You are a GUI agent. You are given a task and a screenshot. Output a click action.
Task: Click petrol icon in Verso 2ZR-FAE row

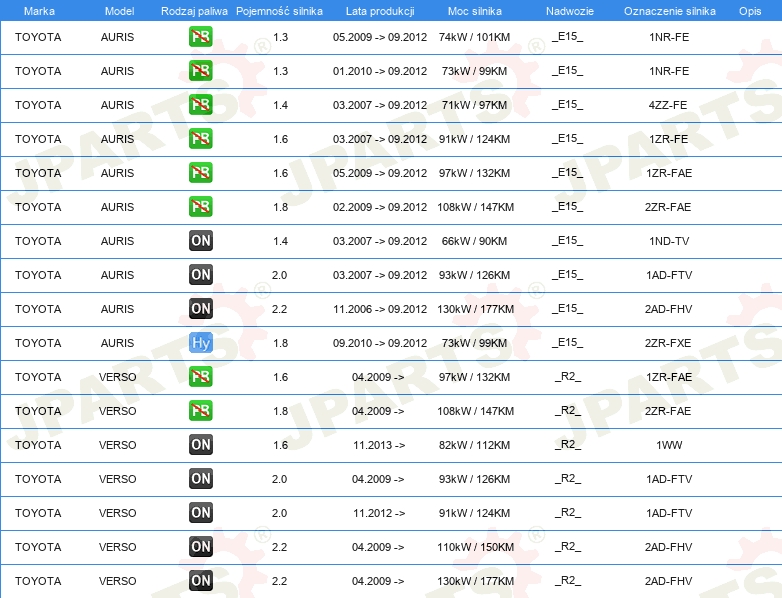tap(200, 410)
